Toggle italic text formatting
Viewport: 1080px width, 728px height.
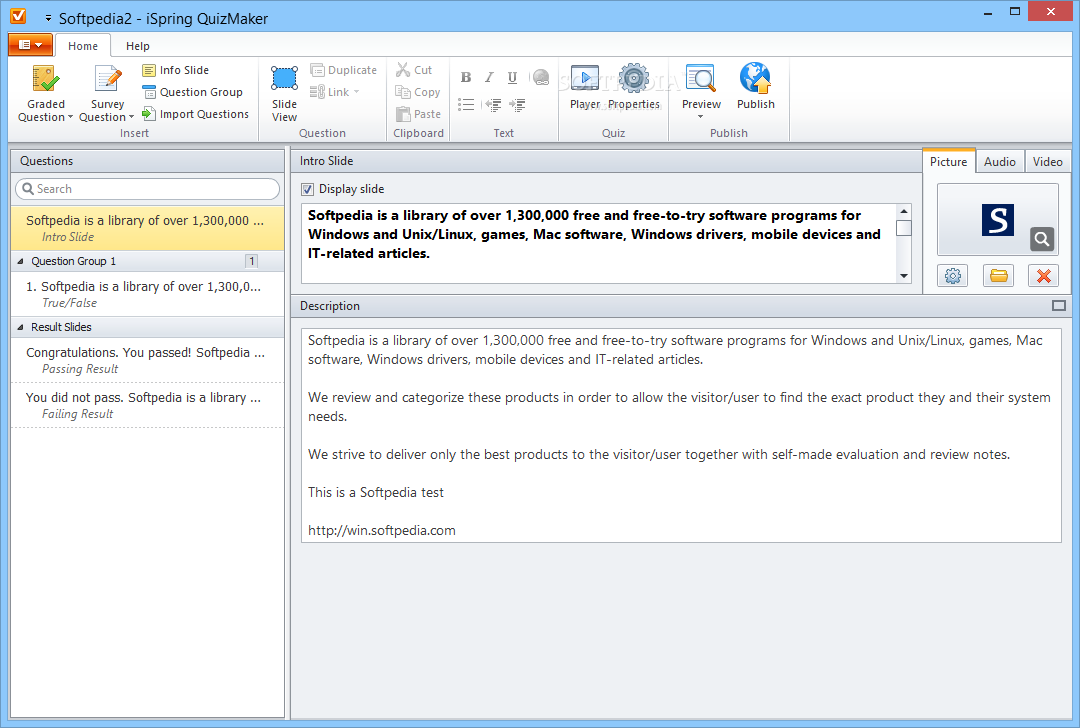click(x=489, y=77)
